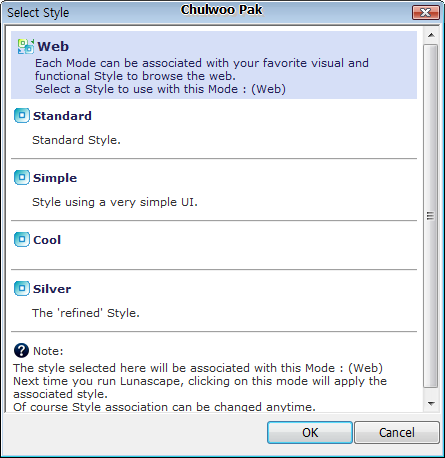
Task: Click the 'Standard Style.' description text
Action: [76, 140]
